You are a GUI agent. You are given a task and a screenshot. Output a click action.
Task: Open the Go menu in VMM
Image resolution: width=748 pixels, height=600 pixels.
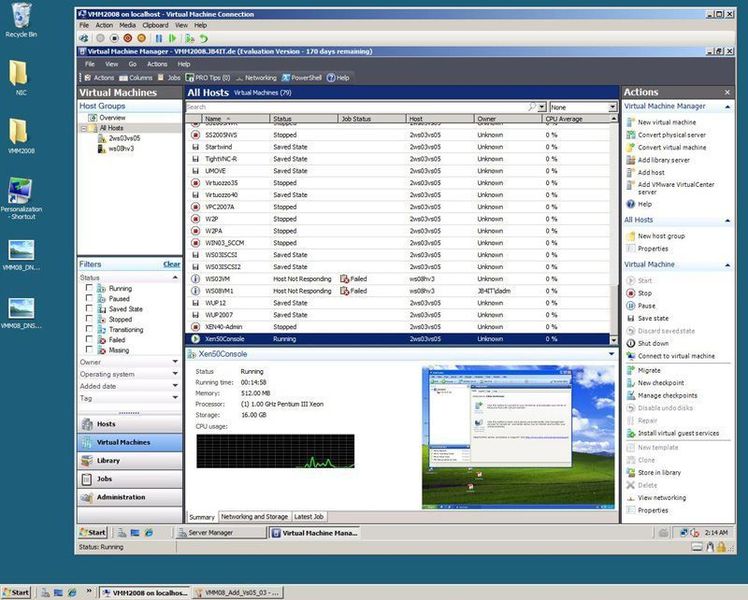pyautogui.click(x=132, y=64)
